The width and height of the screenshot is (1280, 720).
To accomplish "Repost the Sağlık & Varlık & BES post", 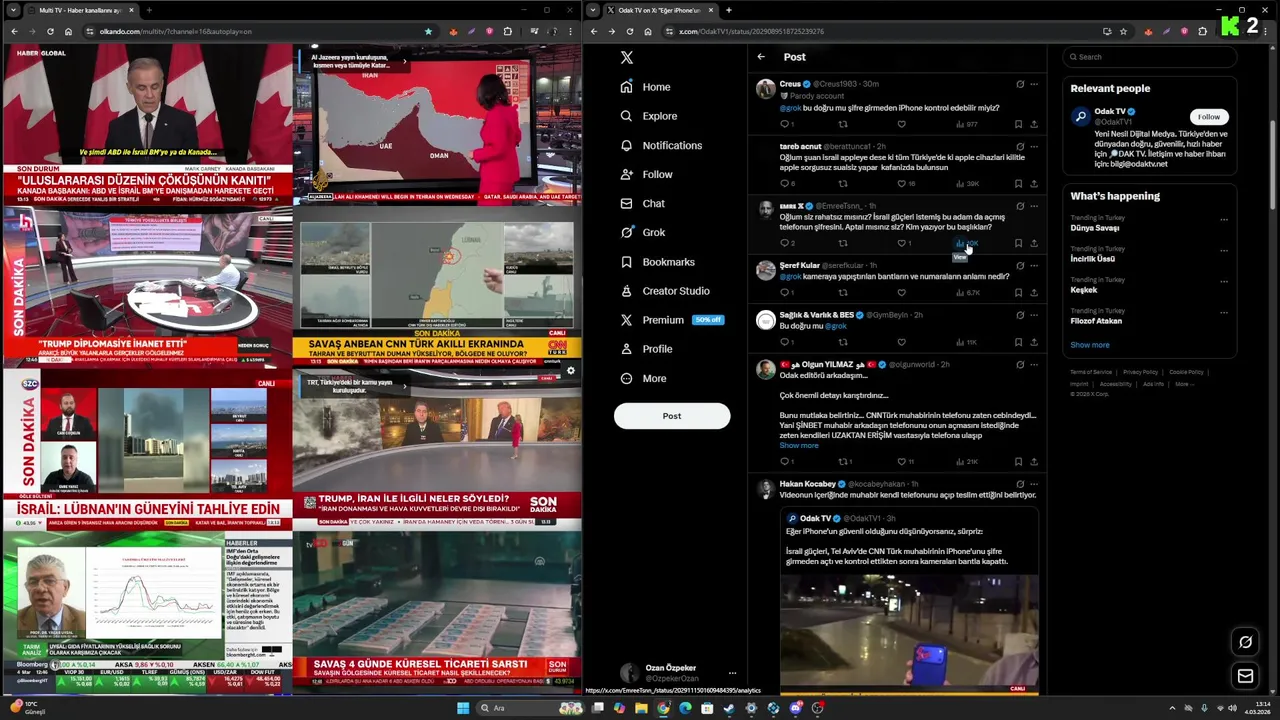I will [x=842, y=342].
